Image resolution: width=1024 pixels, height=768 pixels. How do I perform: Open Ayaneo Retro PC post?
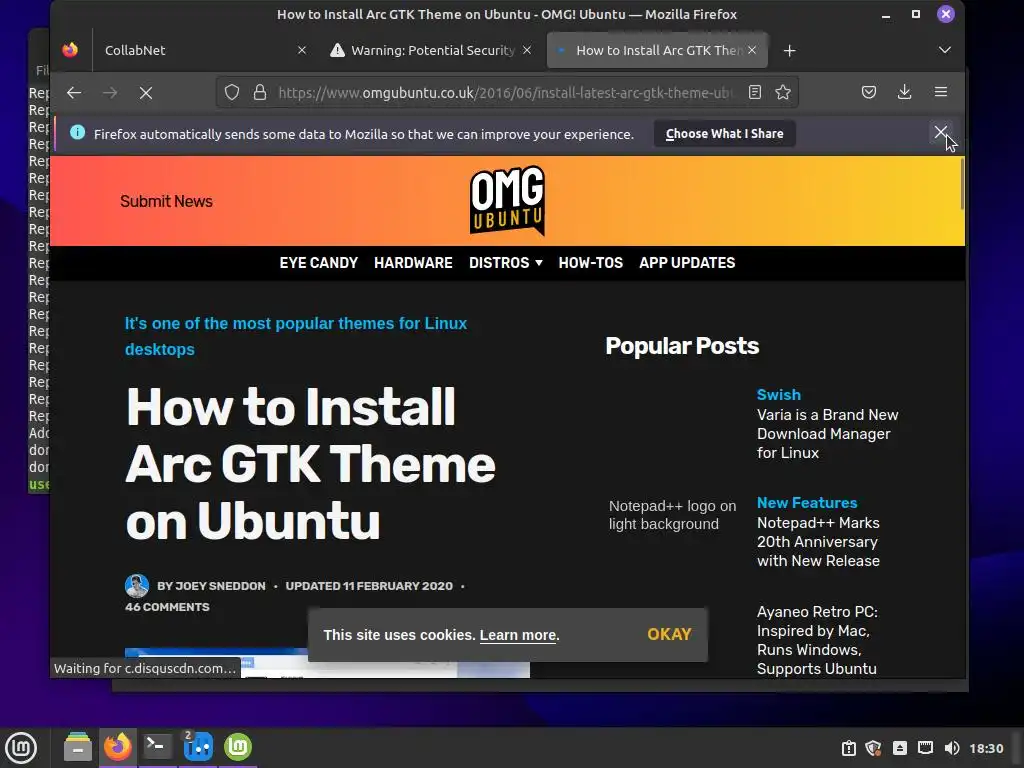click(x=817, y=640)
